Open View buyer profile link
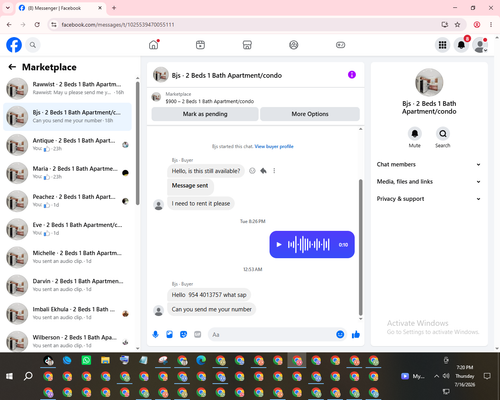The width and height of the screenshot is (500, 400). coord(274,146)
